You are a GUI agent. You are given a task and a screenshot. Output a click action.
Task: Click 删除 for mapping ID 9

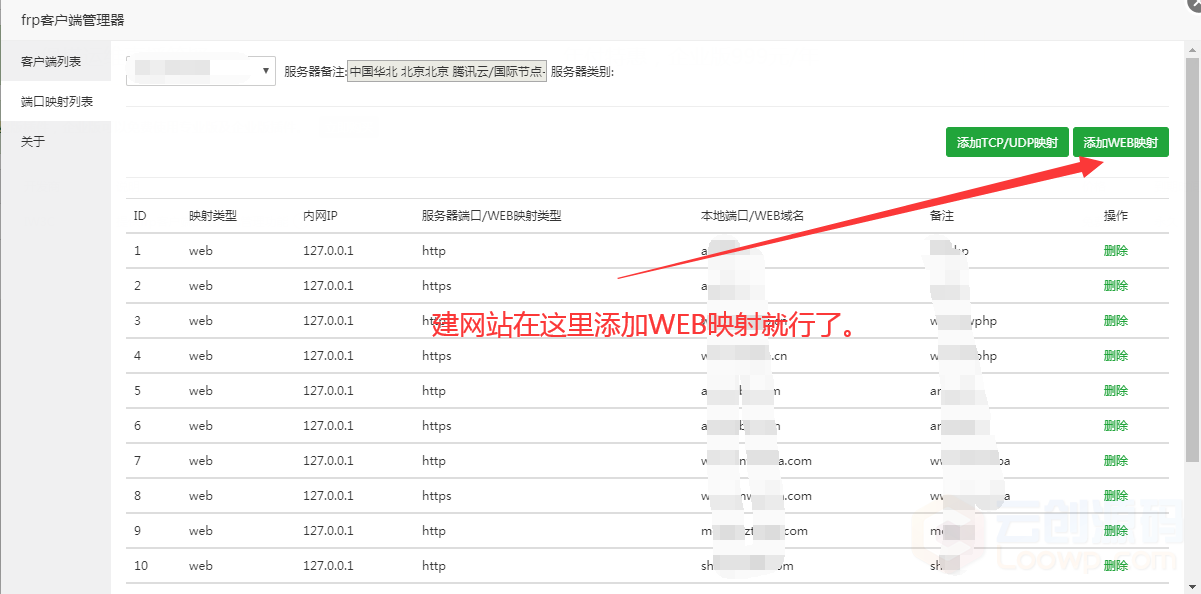coord(1115,531)
